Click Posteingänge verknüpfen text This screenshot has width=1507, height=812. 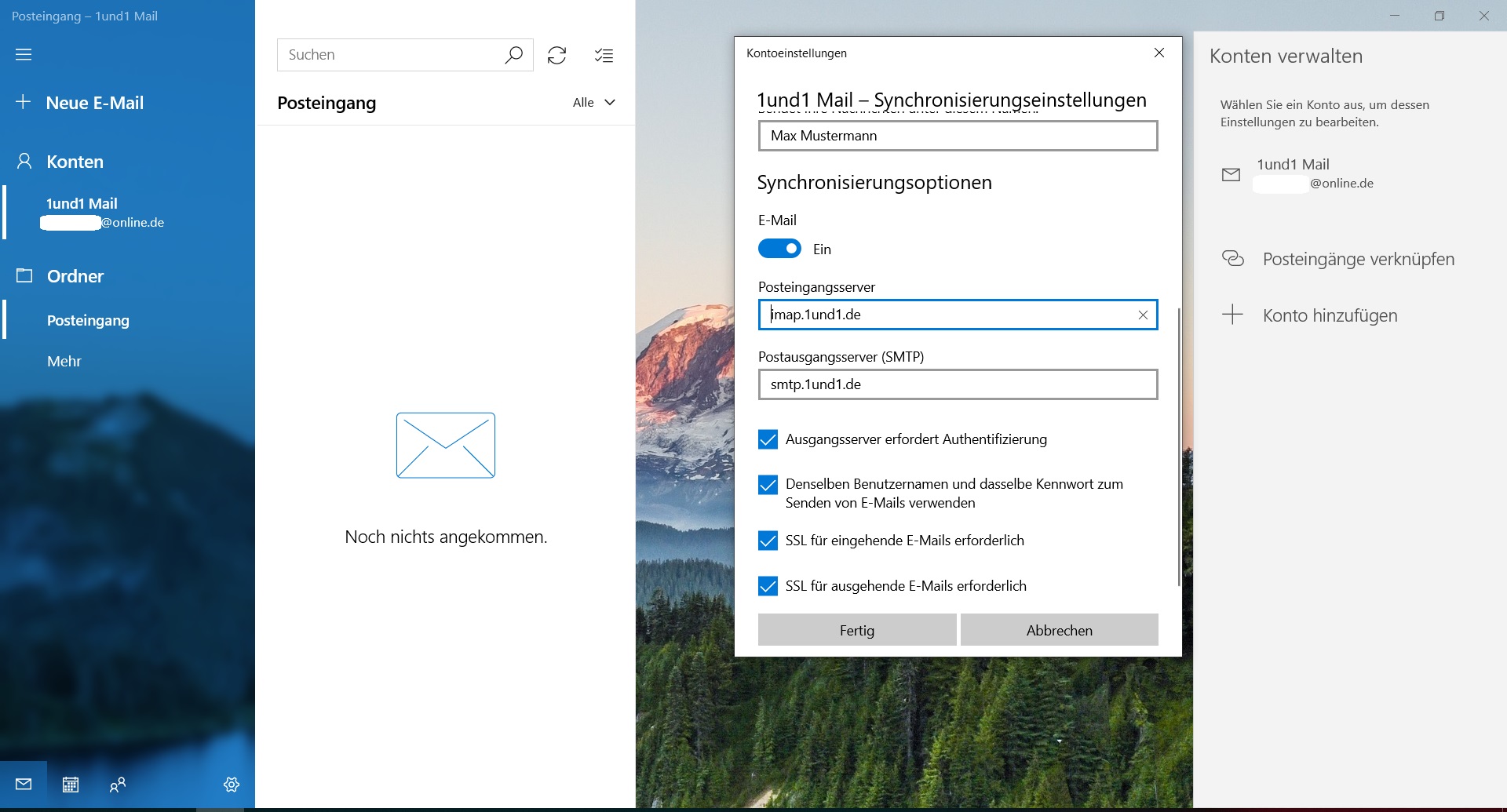[x=1359, y=259]
